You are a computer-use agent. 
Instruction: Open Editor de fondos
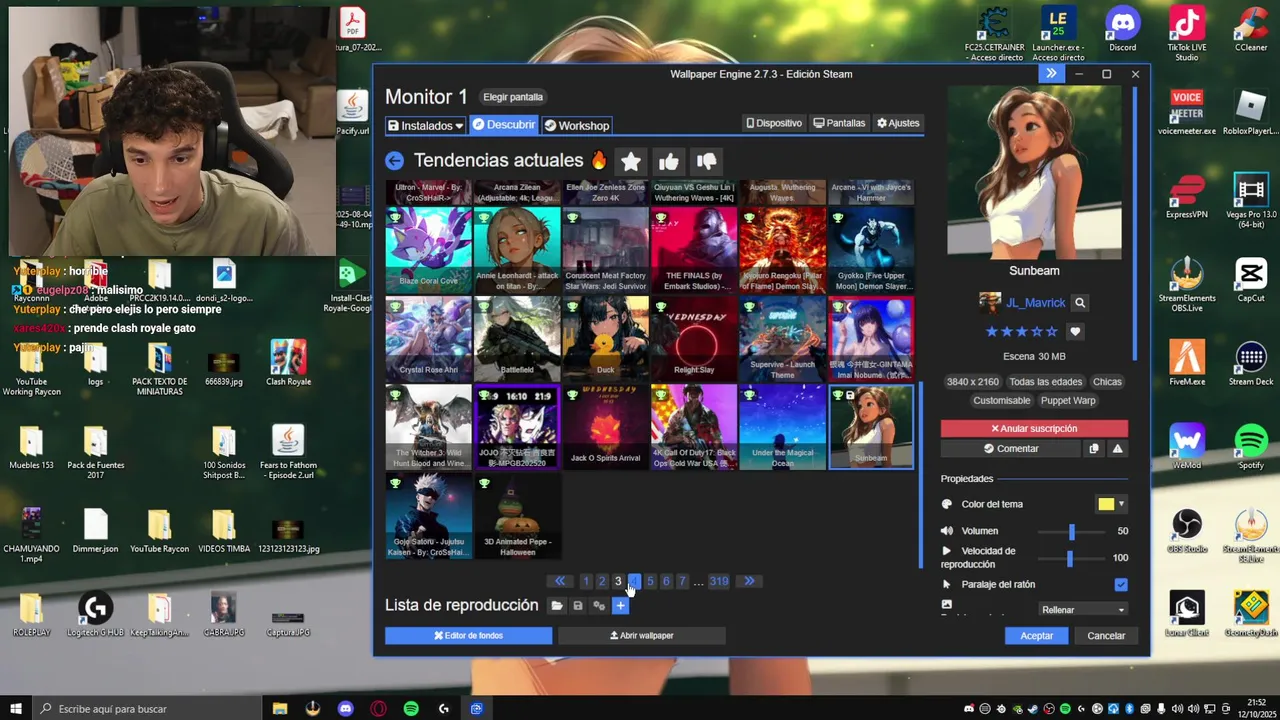coord(468,636)
